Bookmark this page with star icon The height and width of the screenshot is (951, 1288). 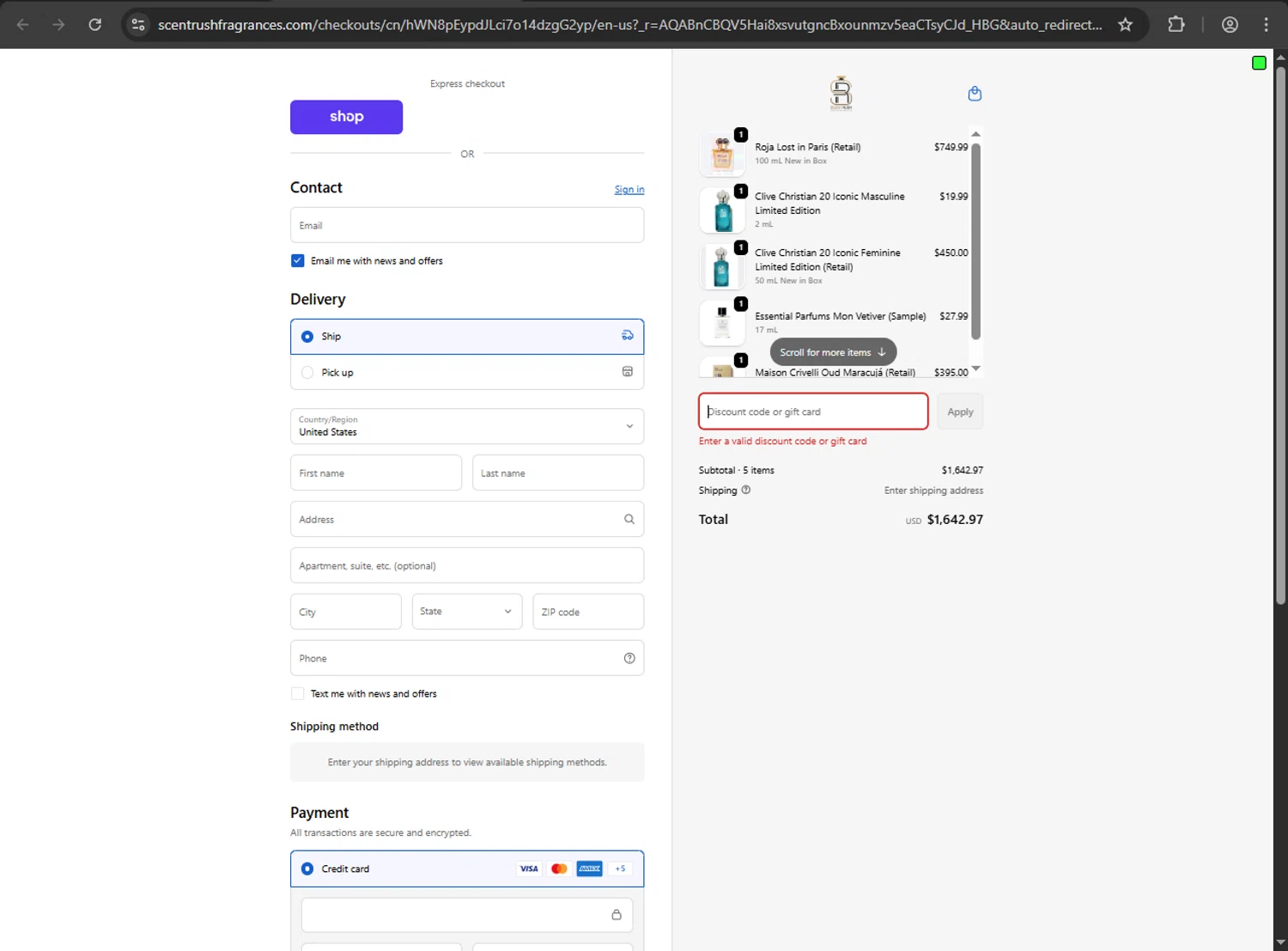pyautogui.click(x=1125, y=25)
